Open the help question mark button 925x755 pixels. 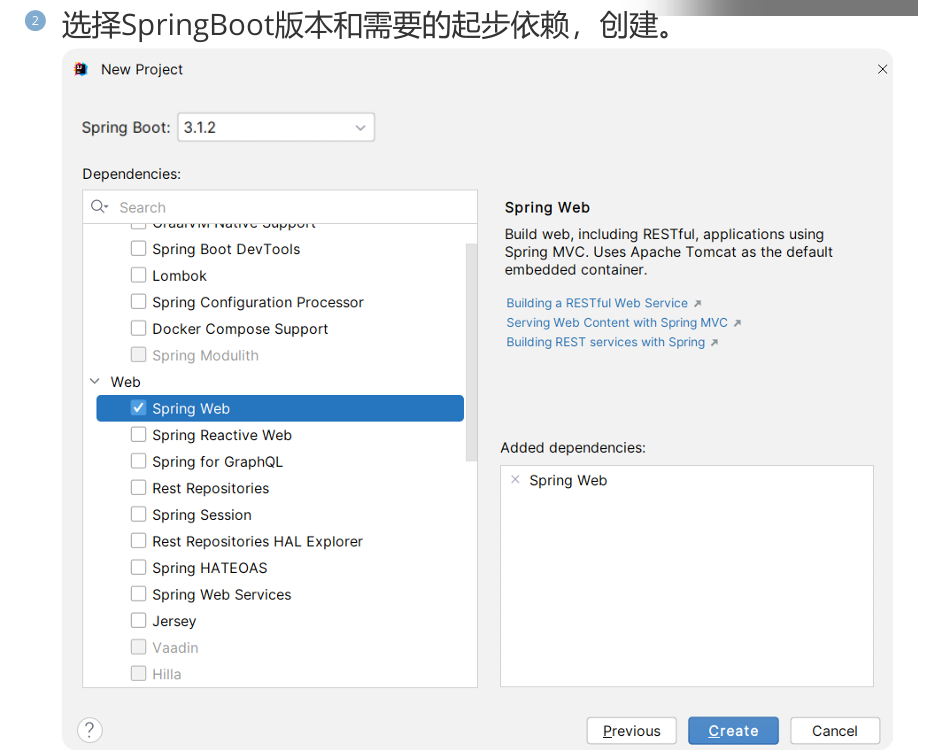coord(90,730)
